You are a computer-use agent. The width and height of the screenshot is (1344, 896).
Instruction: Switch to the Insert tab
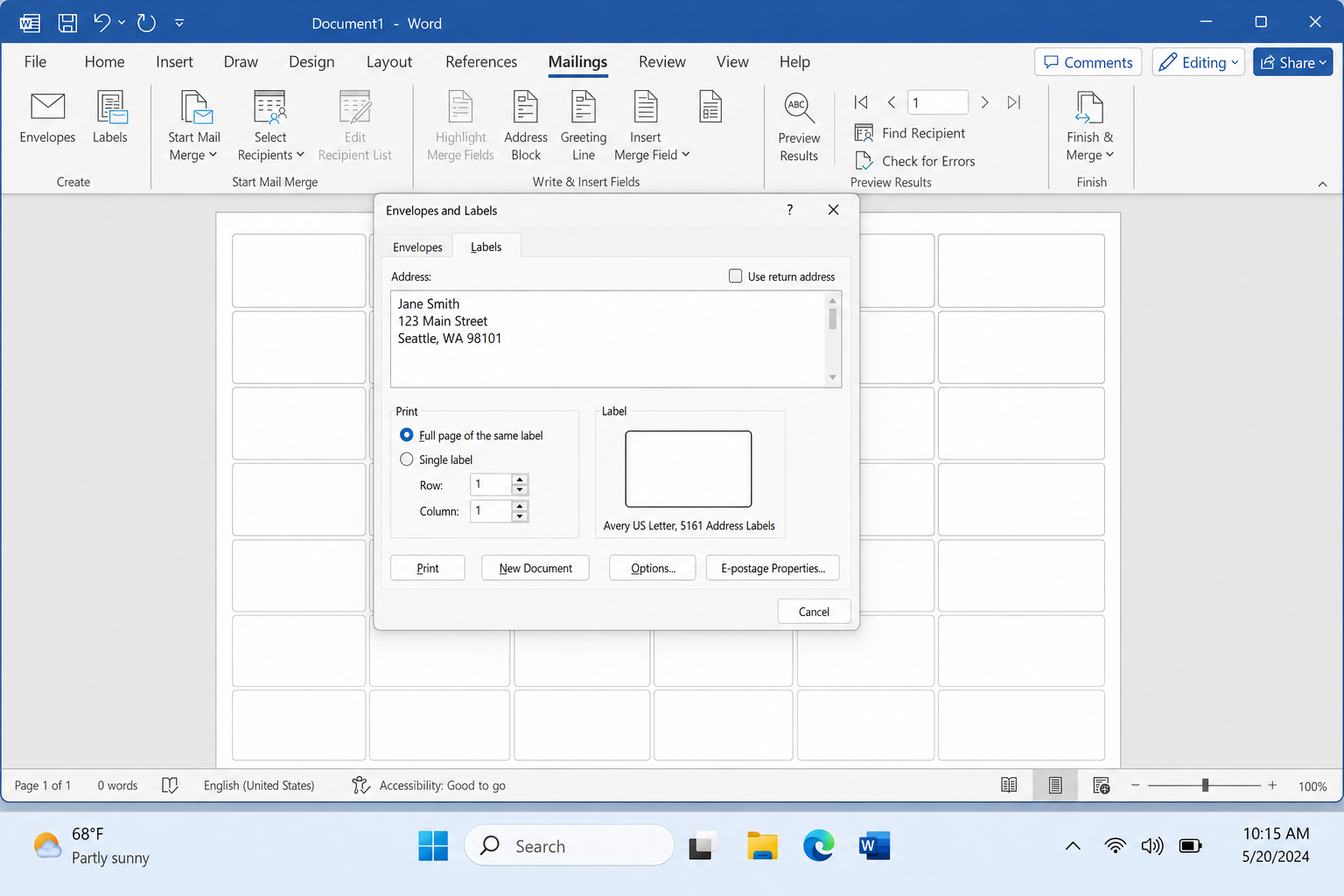tap(174, 62)
